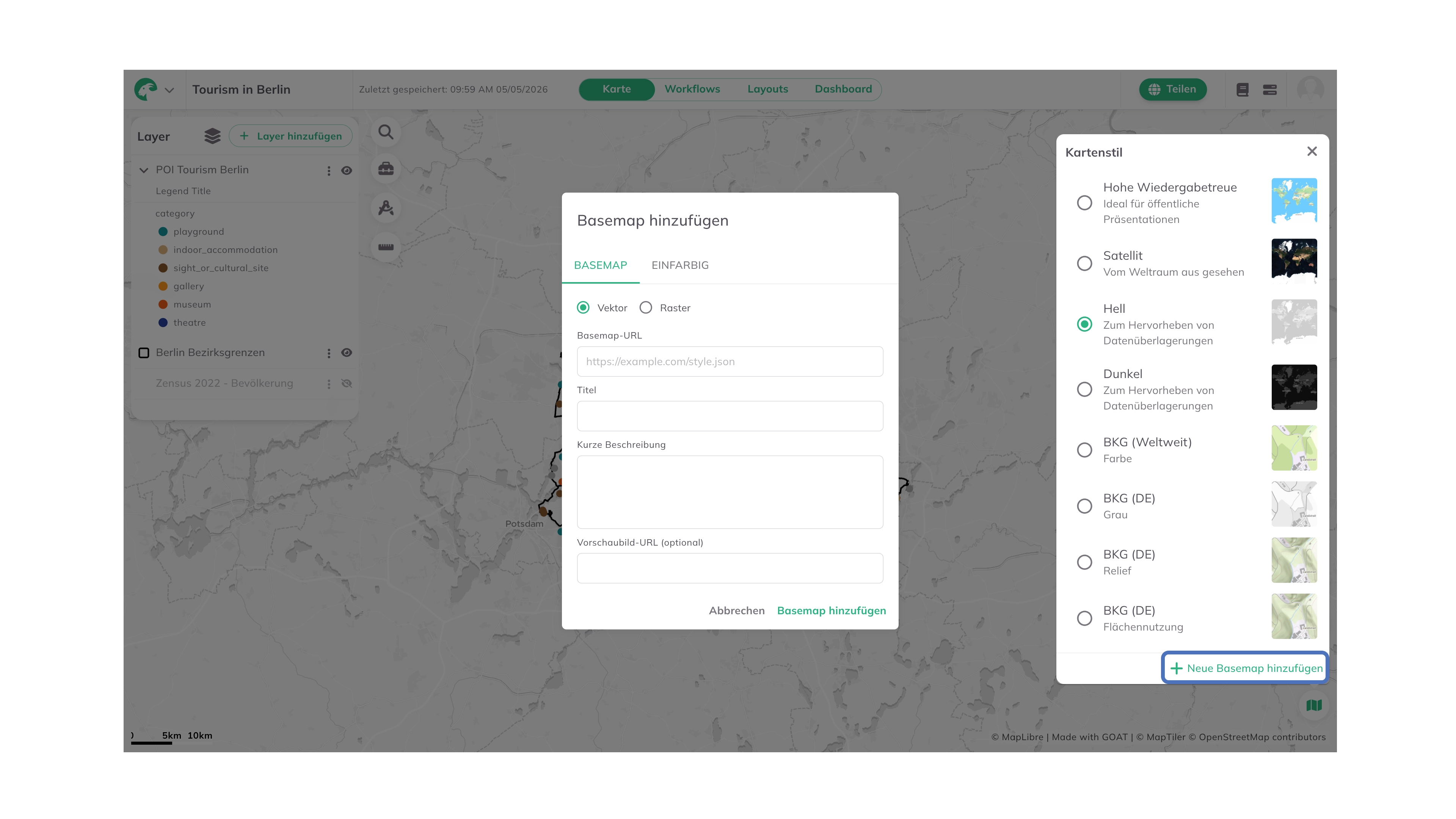
Task: Click the Hohe Wiedergabetreue preview thumbnail
Action: click(x=1294, y=200)
